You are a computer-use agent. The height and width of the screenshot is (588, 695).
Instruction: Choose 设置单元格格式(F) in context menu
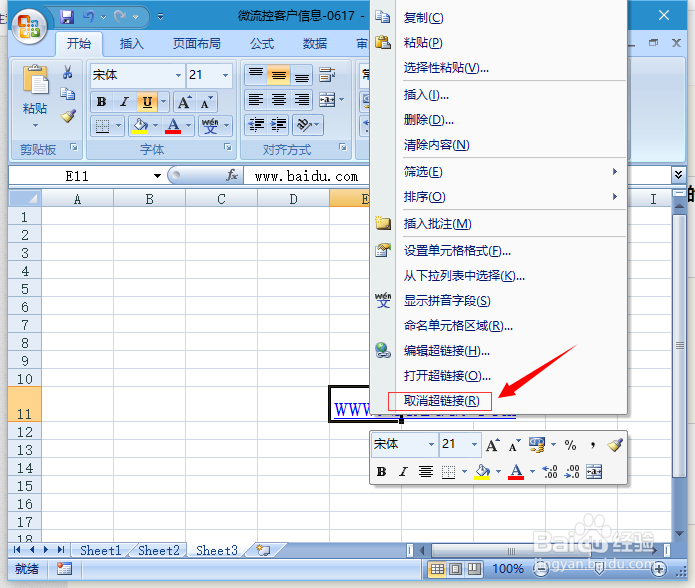(x=499, y=251)
